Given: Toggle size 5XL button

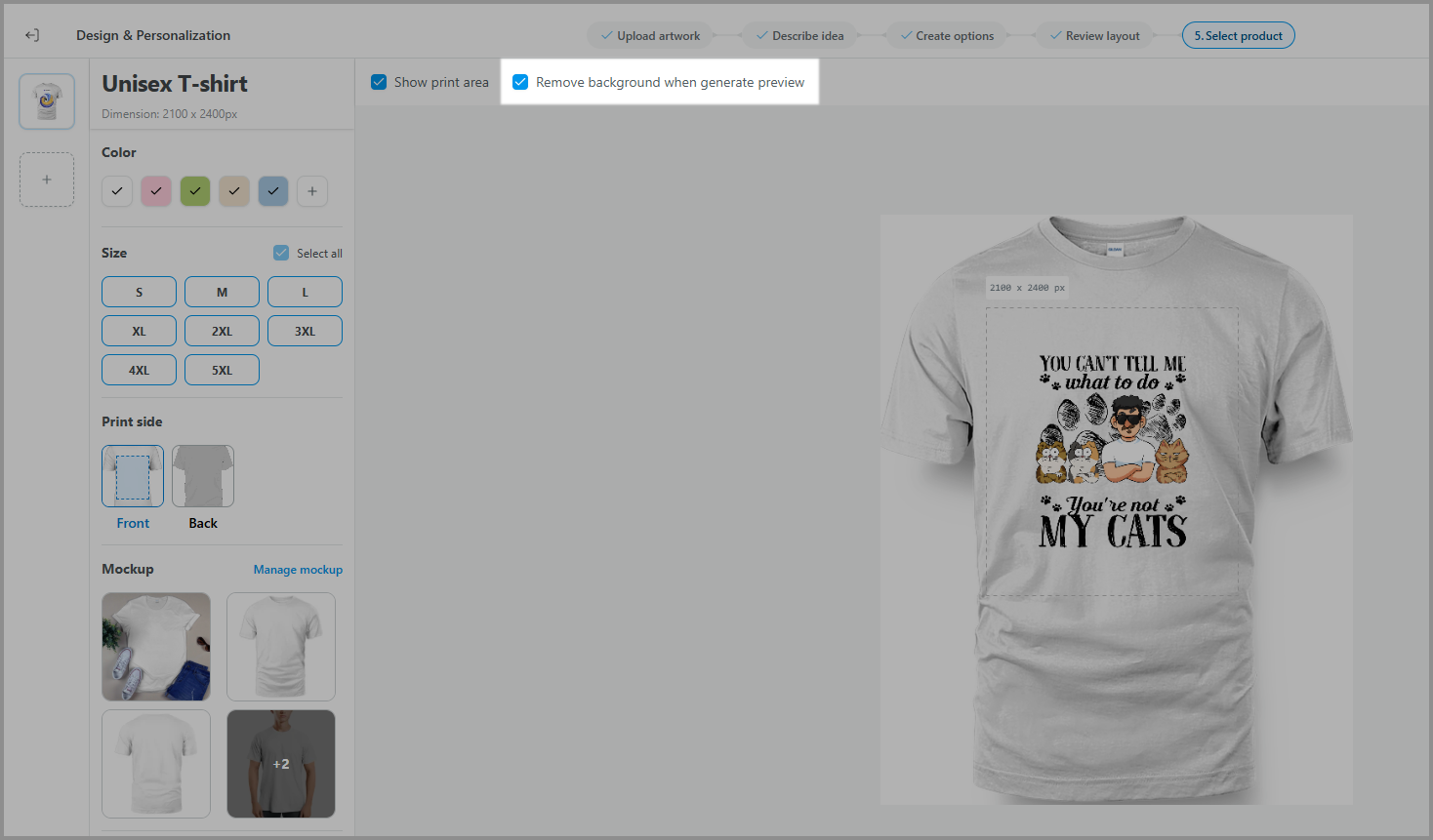Looking at the screenshot, I should [223, 370].
